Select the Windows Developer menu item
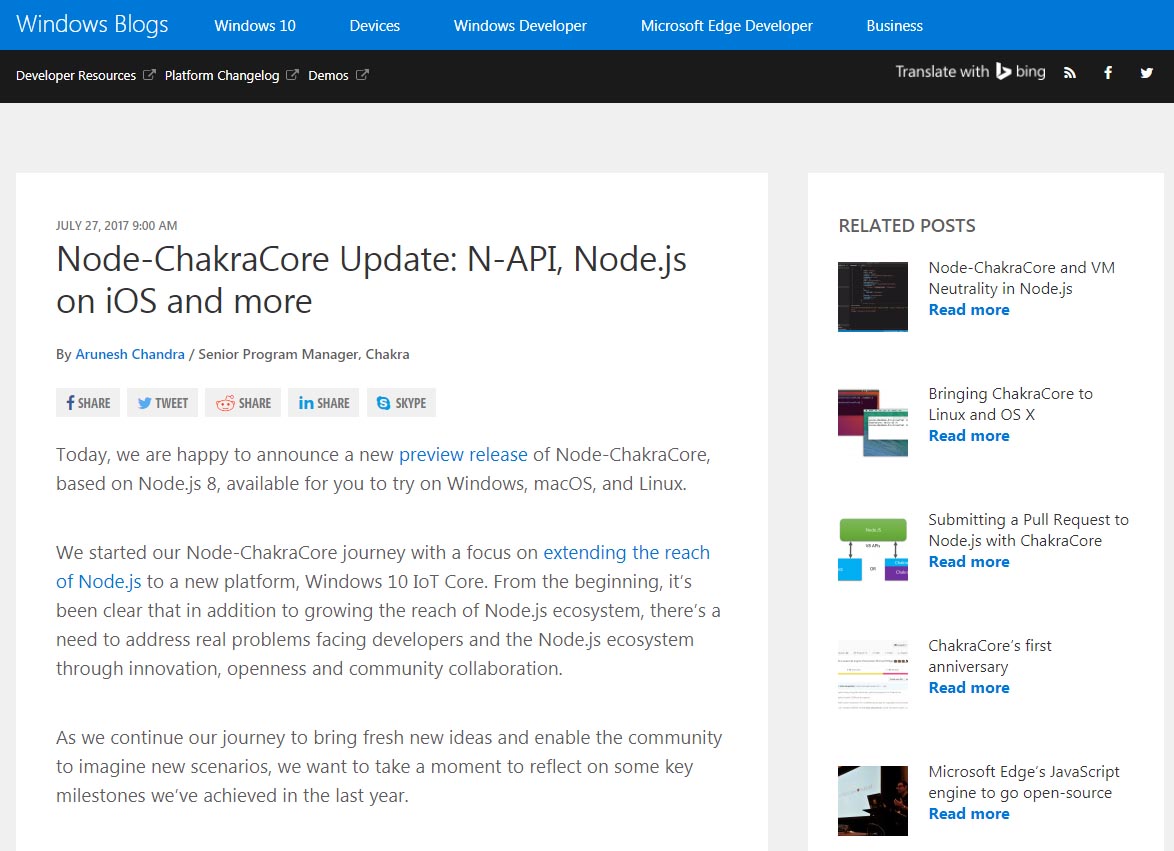1174x851 pixels. (x=519, y=25)
